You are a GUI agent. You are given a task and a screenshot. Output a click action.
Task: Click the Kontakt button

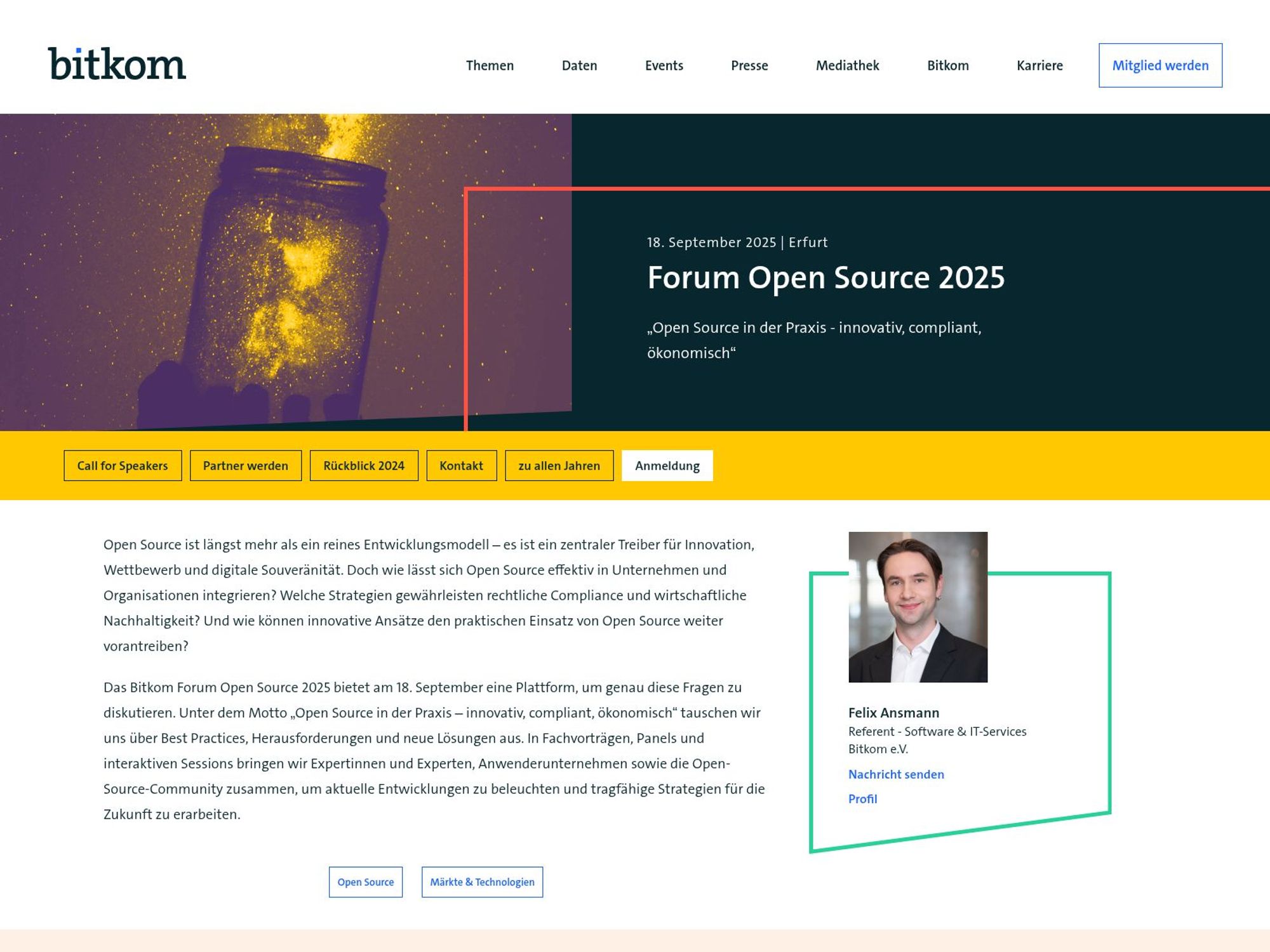point(462,466)
